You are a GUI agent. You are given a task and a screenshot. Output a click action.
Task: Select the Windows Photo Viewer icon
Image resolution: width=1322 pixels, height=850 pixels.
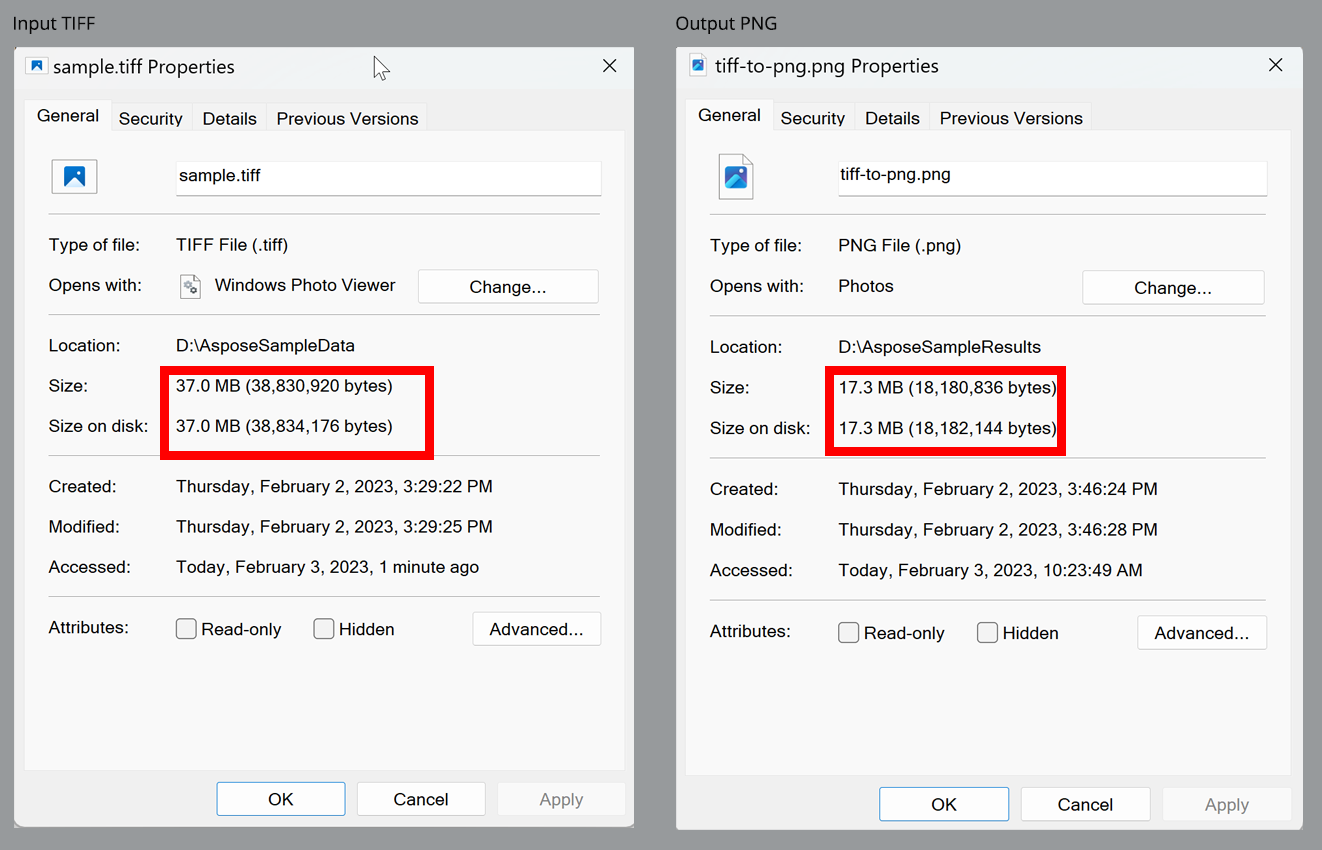[190, 286]
